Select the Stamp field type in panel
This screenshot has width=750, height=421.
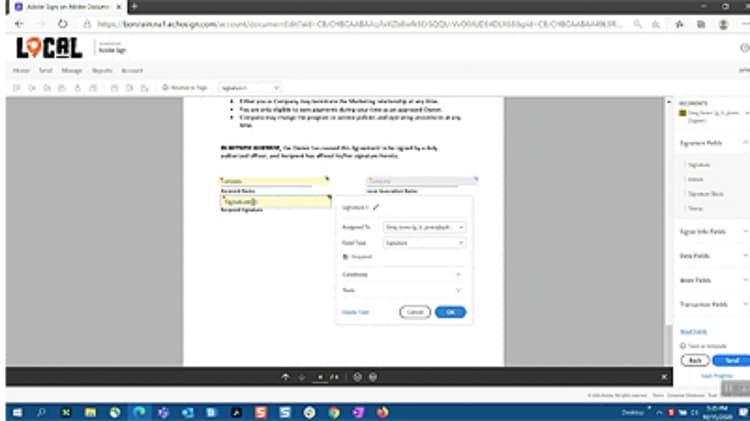click(695, 209)
